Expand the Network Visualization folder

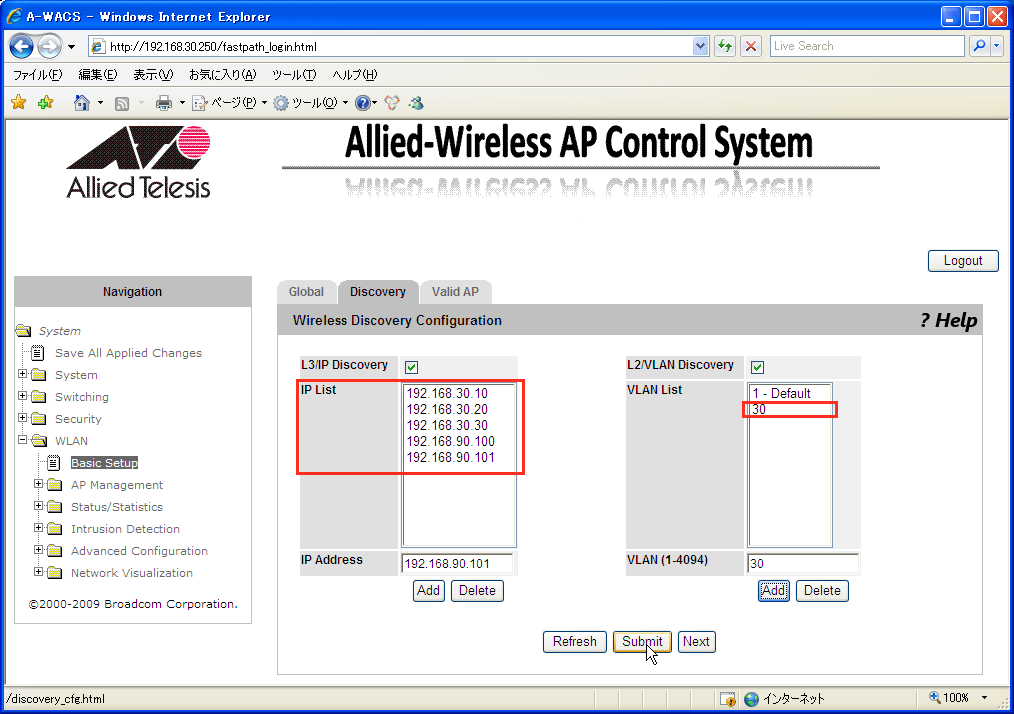[38, 572]
